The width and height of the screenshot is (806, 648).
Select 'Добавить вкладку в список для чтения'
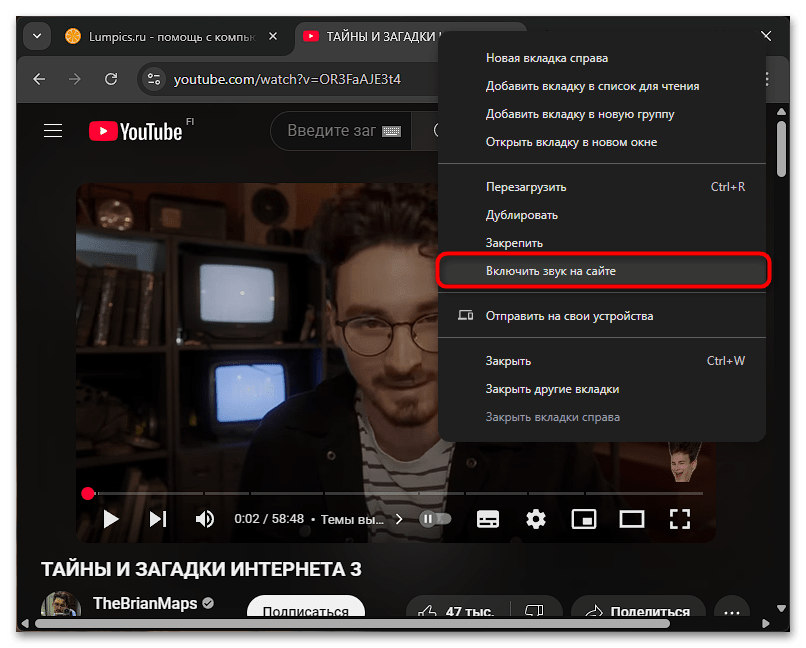pyautogui.click(x=601, y=86)
